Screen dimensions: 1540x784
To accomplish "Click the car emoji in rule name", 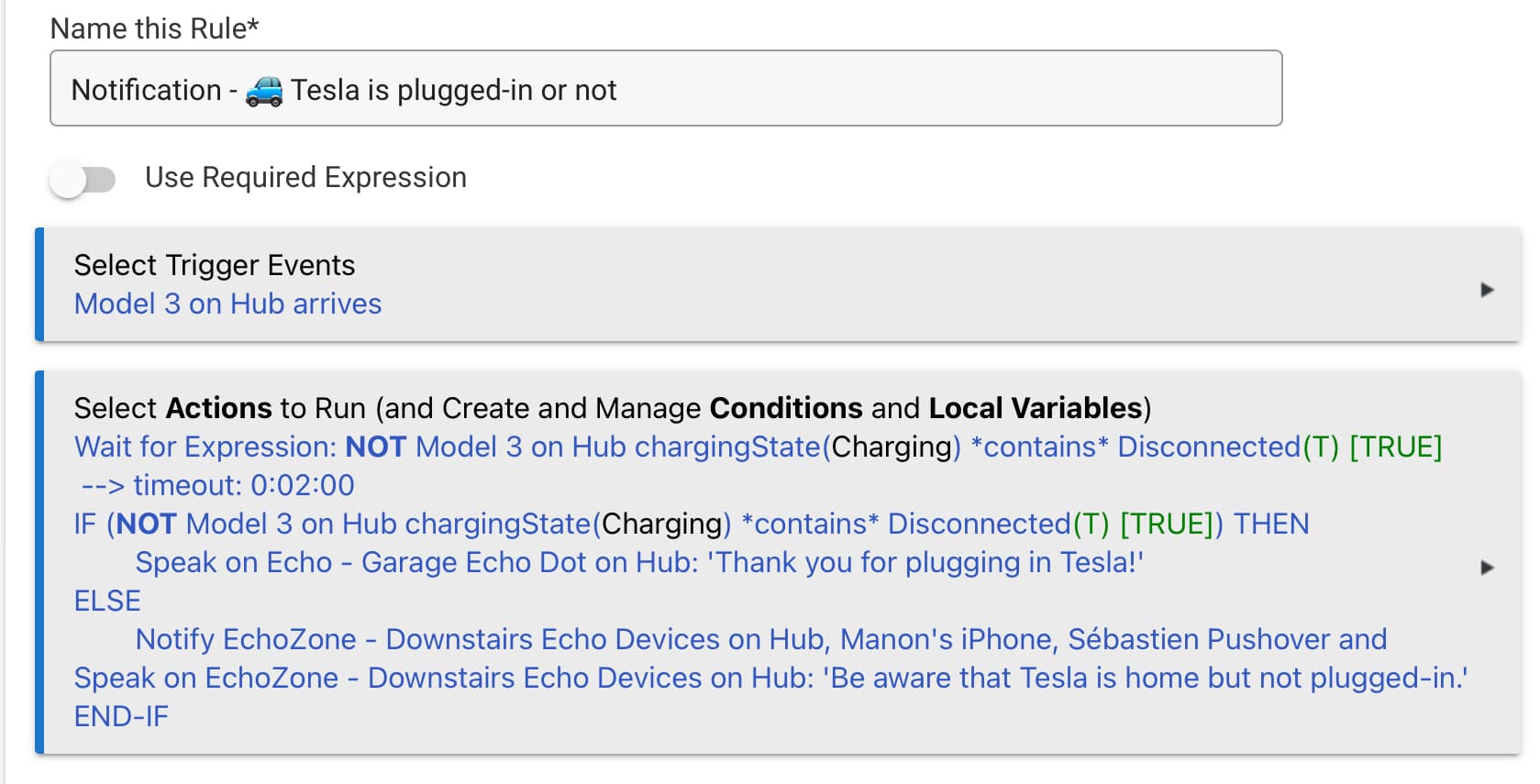I will (x=264, y=91).
